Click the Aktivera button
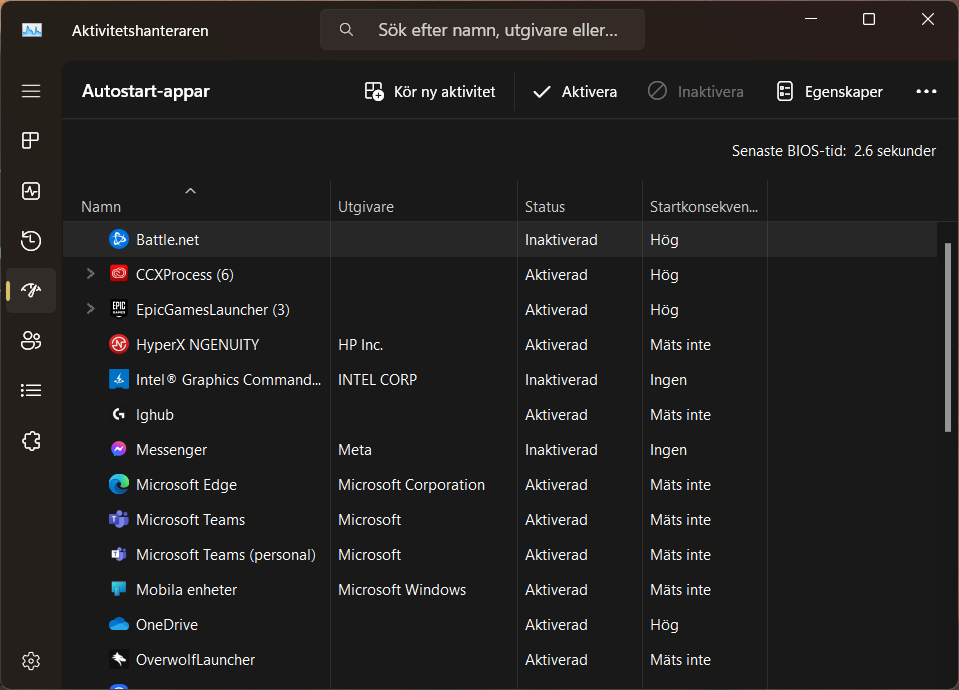This screenshot has width=959, height=690. [x=575, y=92]
